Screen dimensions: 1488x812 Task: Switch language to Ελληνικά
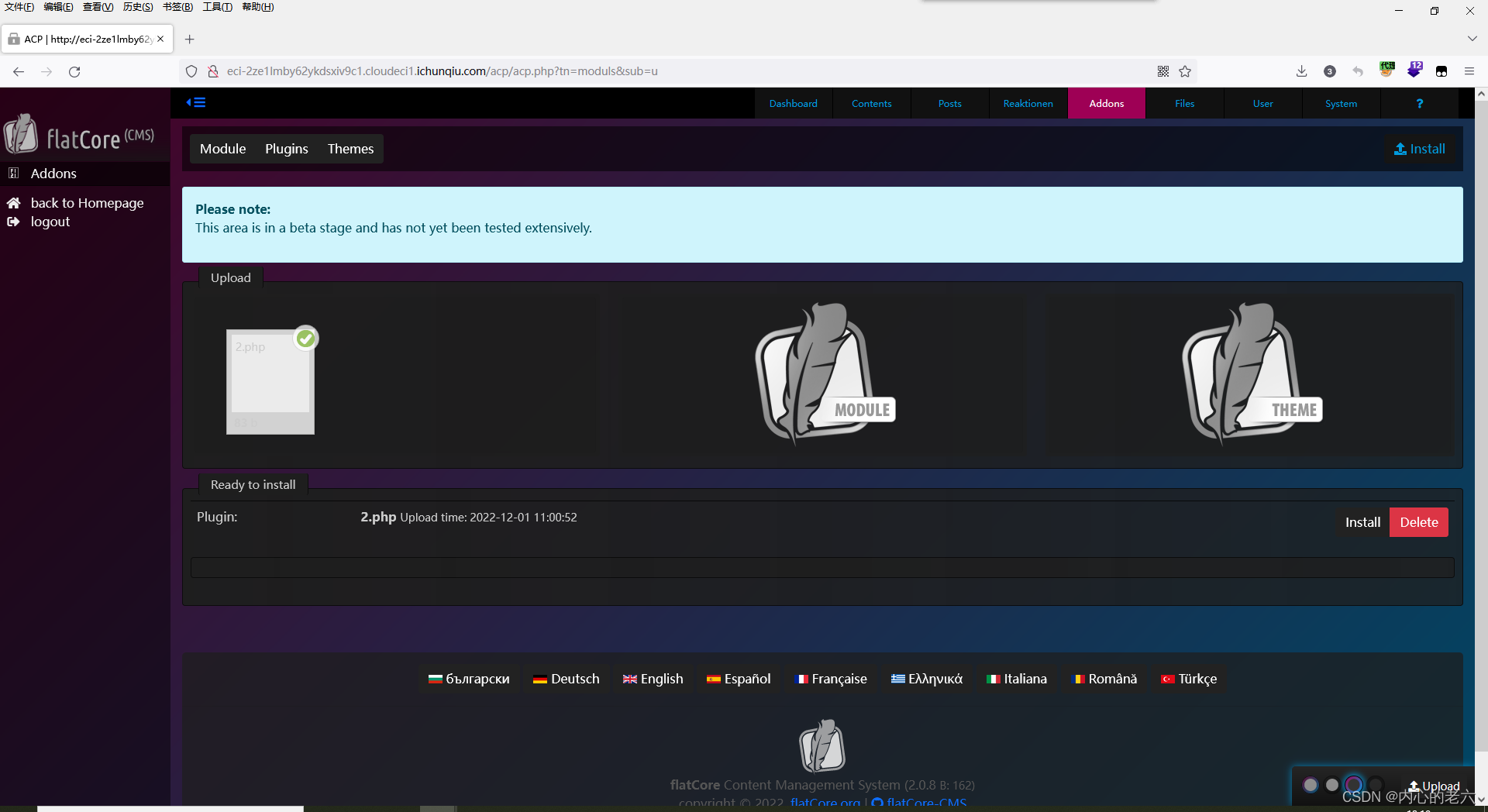[927, 679]
